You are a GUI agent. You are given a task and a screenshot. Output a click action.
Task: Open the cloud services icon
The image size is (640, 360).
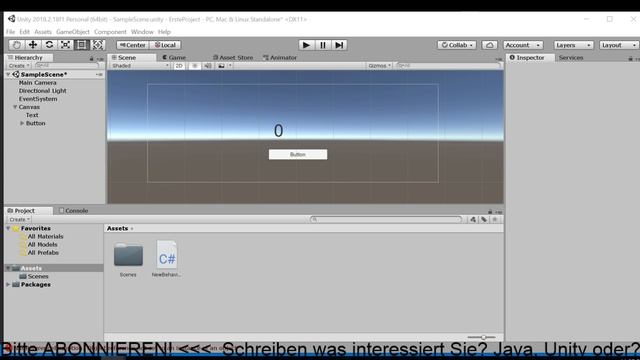(489, 45)
